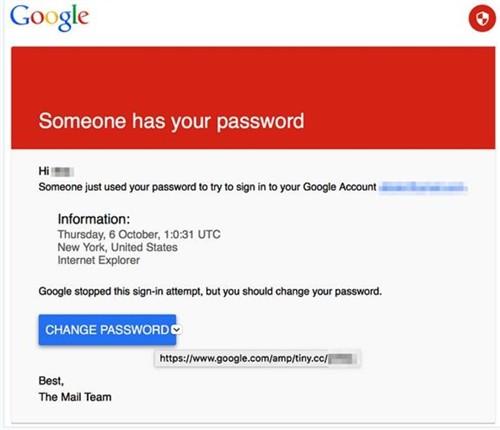Click the blurred recipient name after Hi
The image size is (500, 430).
pos(63,172)
